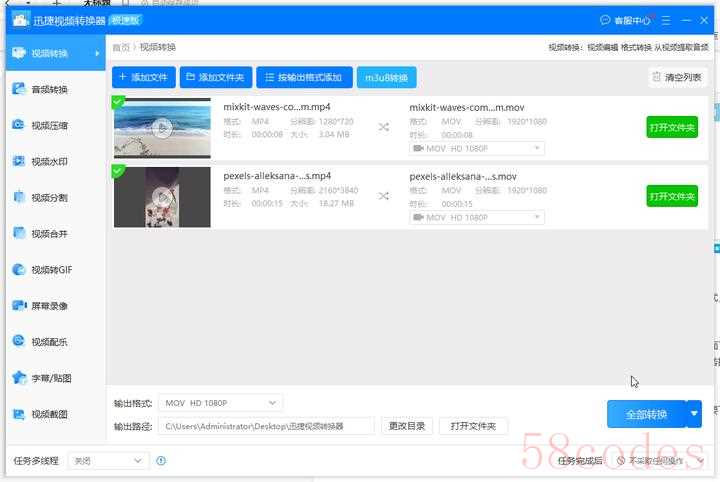Click the 添加文件夹 button
Image resolution: width=720 pixels, height=482 pixels.
tap(216, 77)
